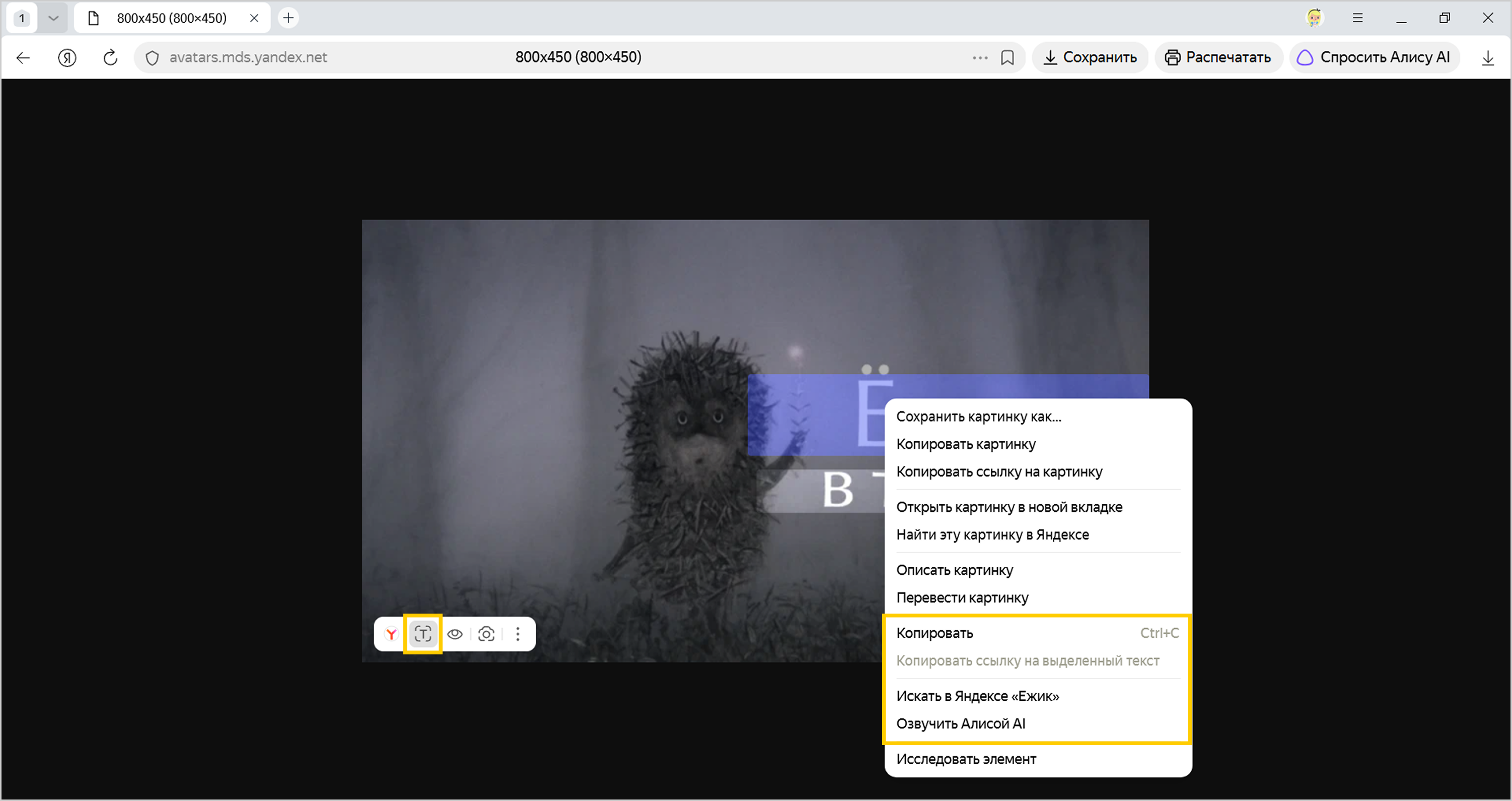Select Описать картинку
Image resolution: width=1512 pixels, height=801 pixels.
[x=1038, y=570]
